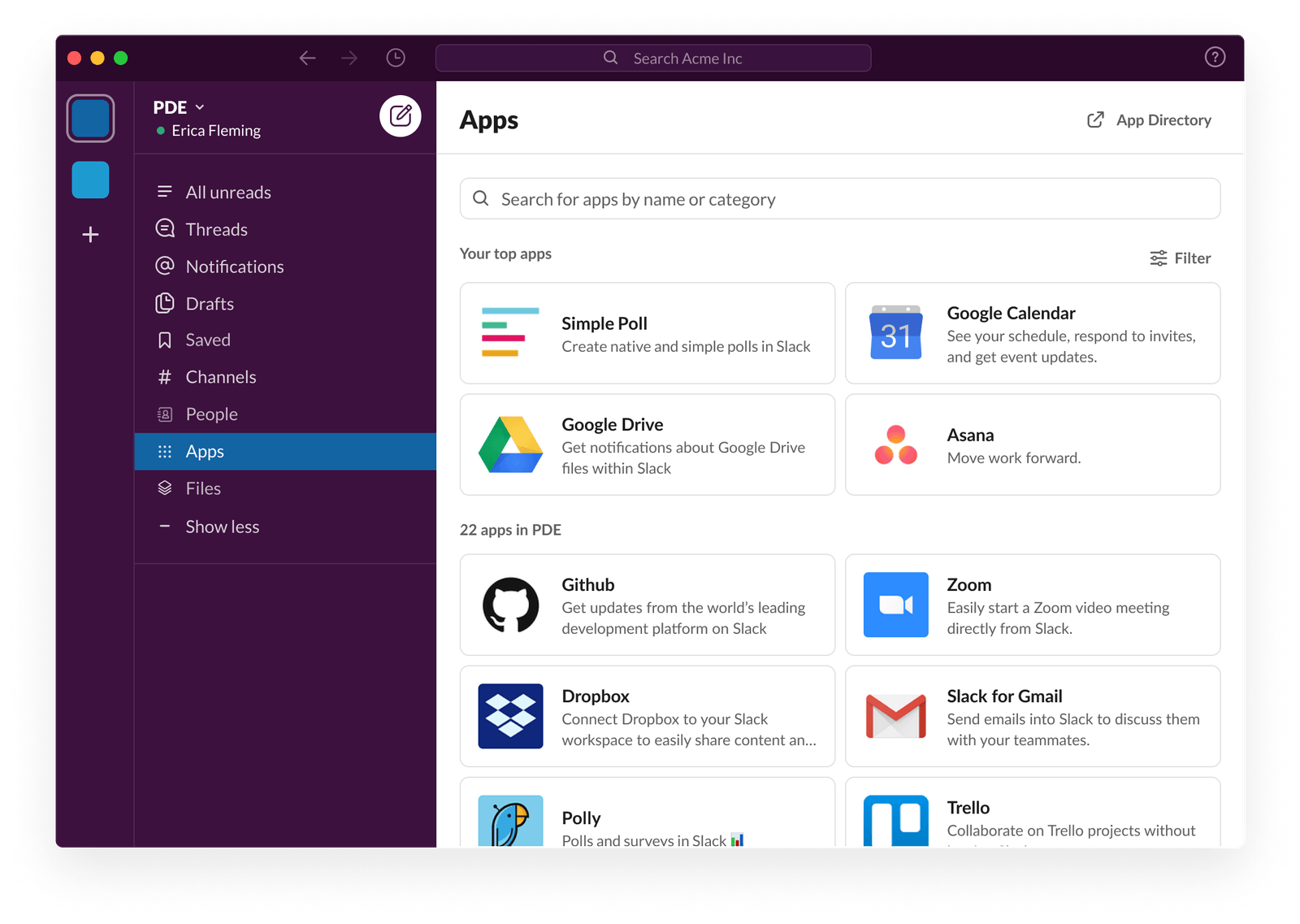1300x924 pixels.
Task: Open the App Directory
Action: point(1148,119)
